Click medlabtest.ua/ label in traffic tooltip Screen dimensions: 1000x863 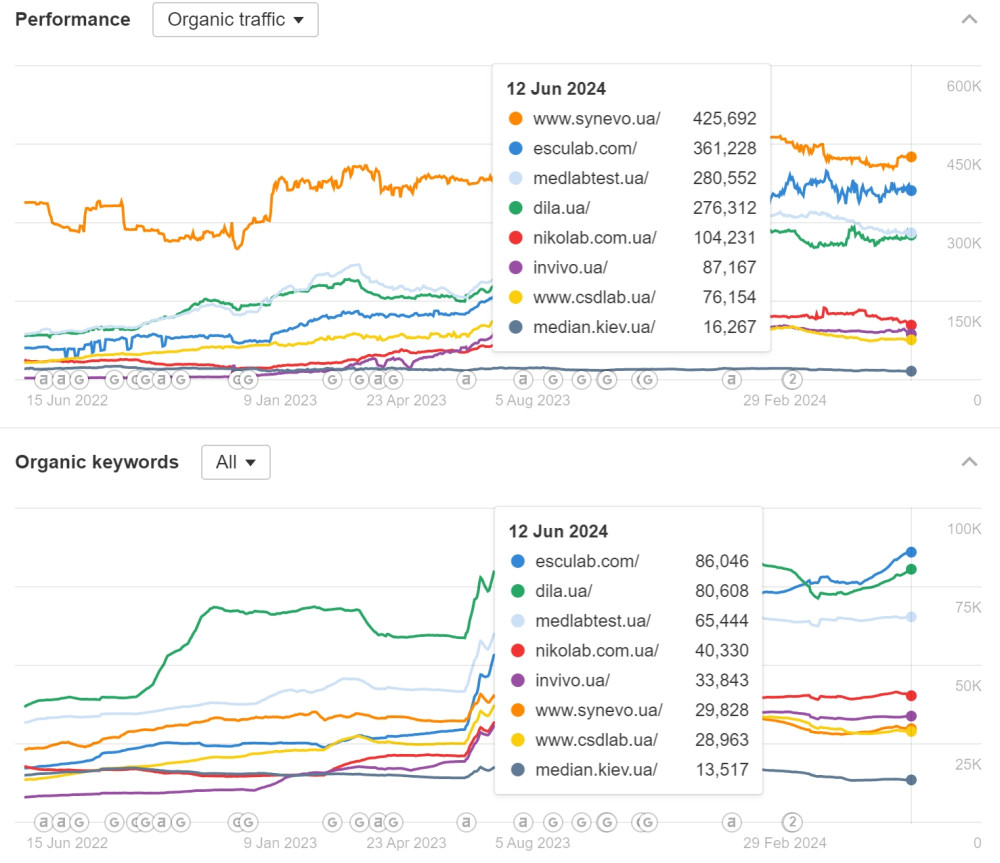(x=591, y=178)
